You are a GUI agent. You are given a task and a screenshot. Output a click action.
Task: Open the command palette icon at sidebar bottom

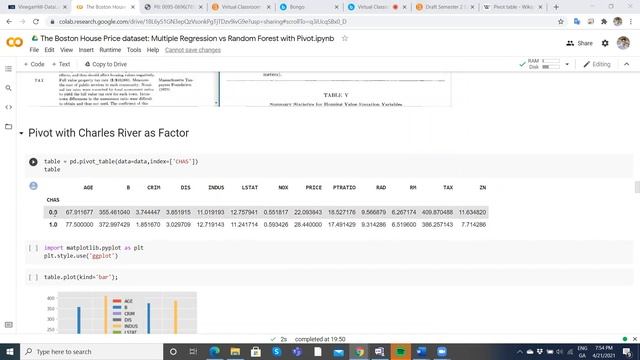coord(8,325)
